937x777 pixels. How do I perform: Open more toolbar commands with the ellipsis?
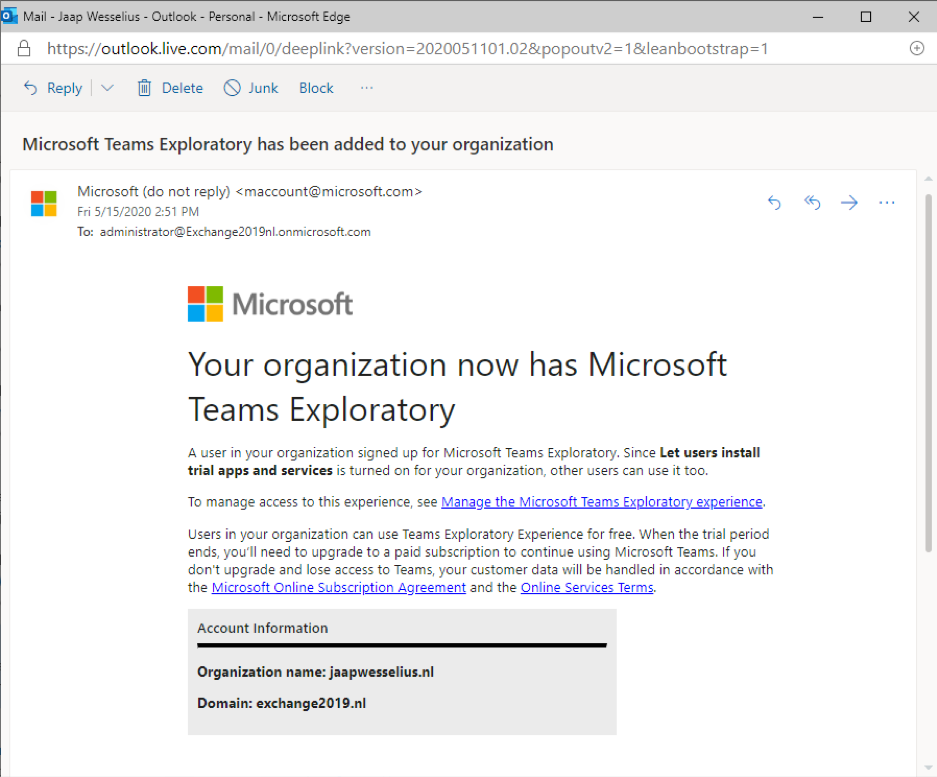point(366,87)
